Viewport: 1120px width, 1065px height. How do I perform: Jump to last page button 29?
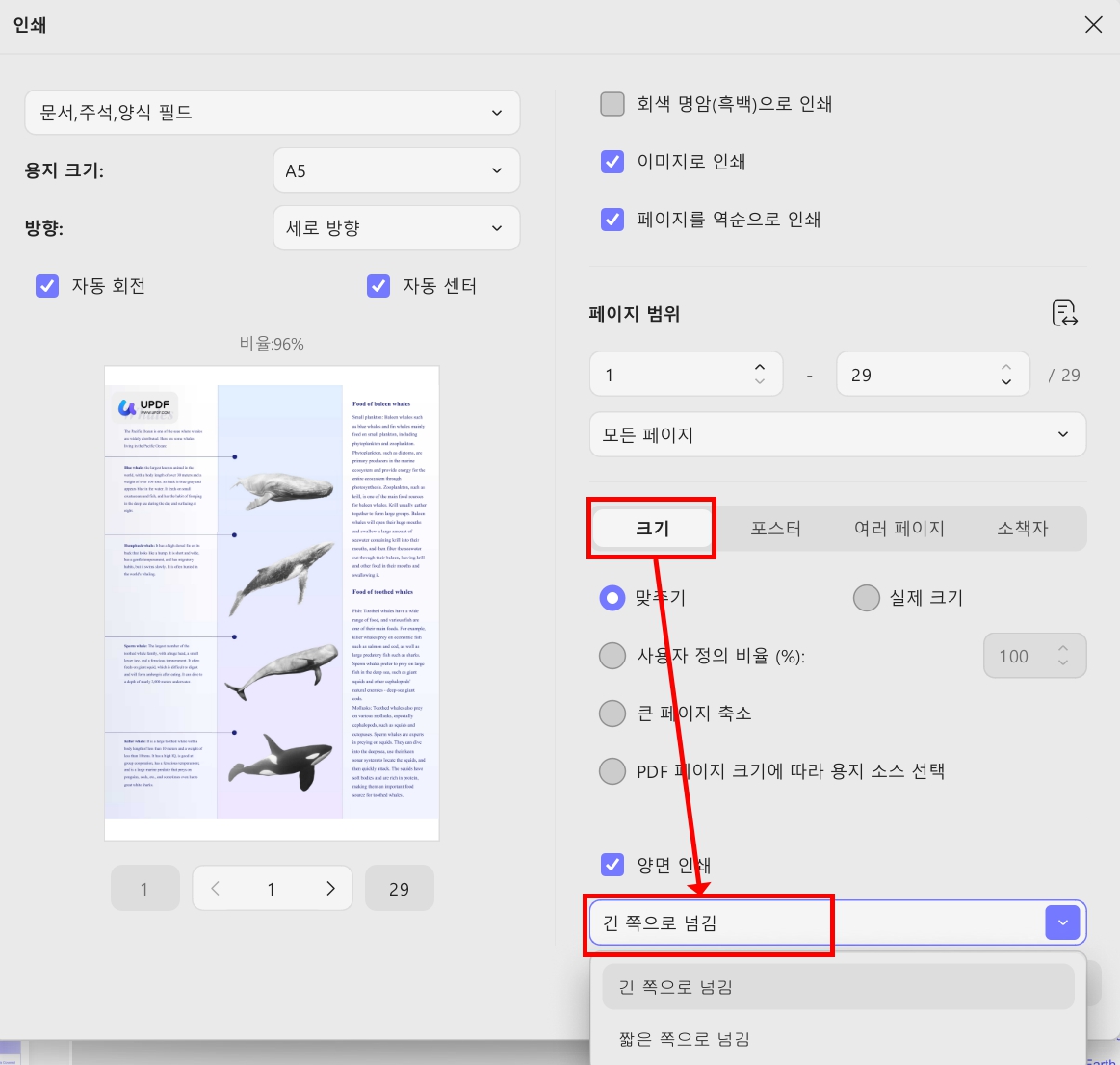(400, 888)
